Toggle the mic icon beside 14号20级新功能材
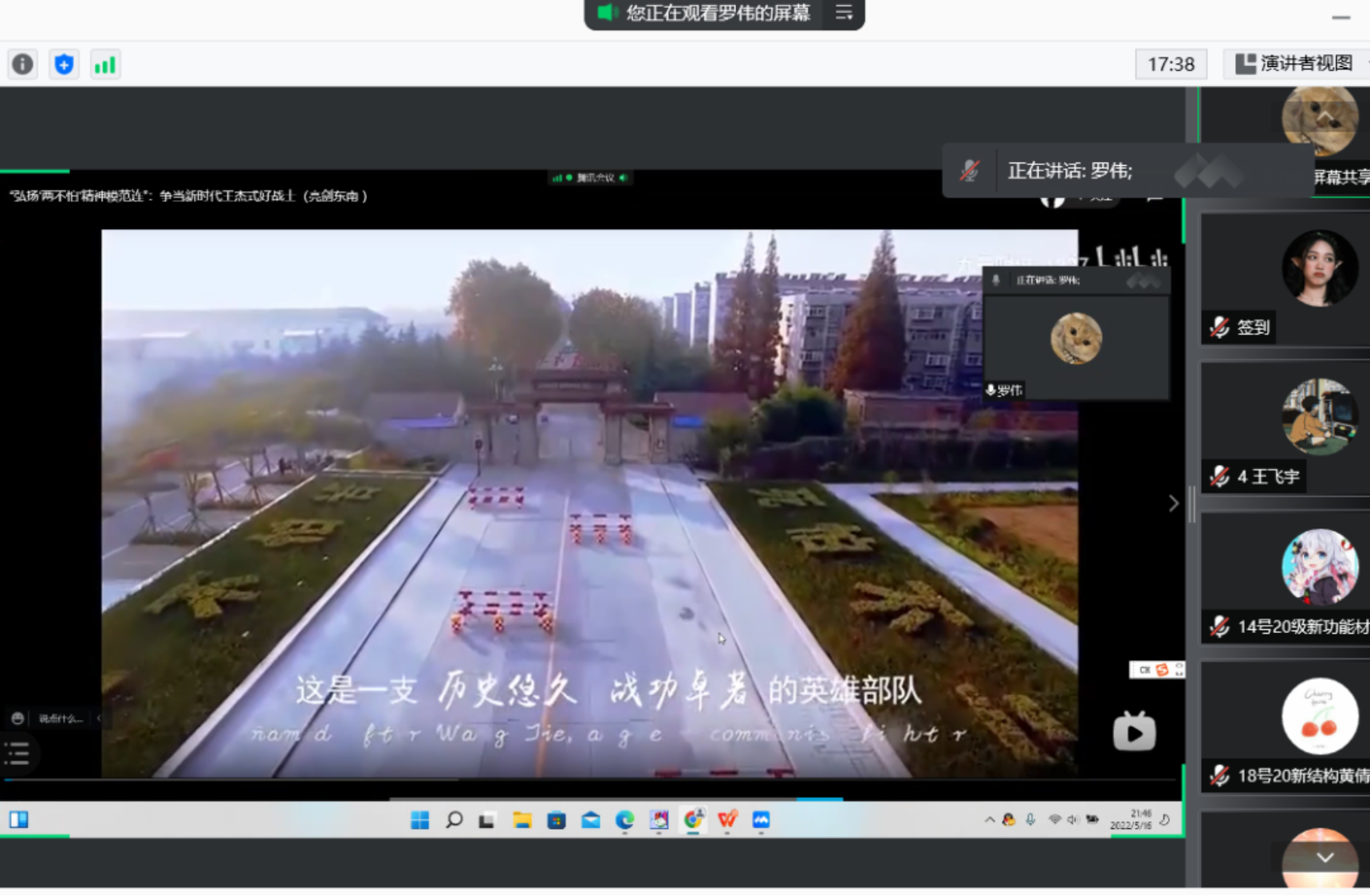The image size is (1370, 896). [1219, 627]
